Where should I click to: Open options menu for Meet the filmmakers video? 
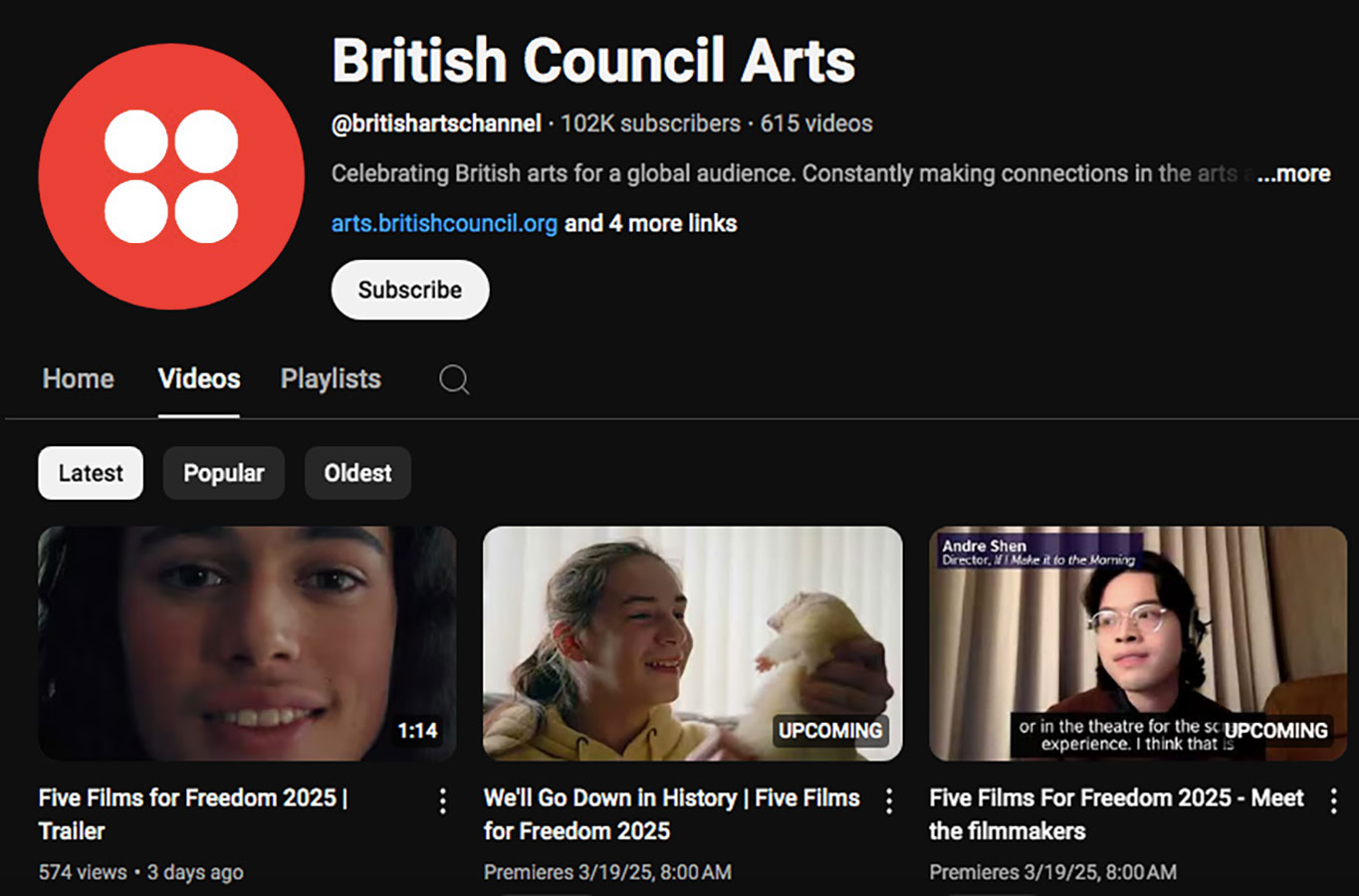click(1334, 801)
